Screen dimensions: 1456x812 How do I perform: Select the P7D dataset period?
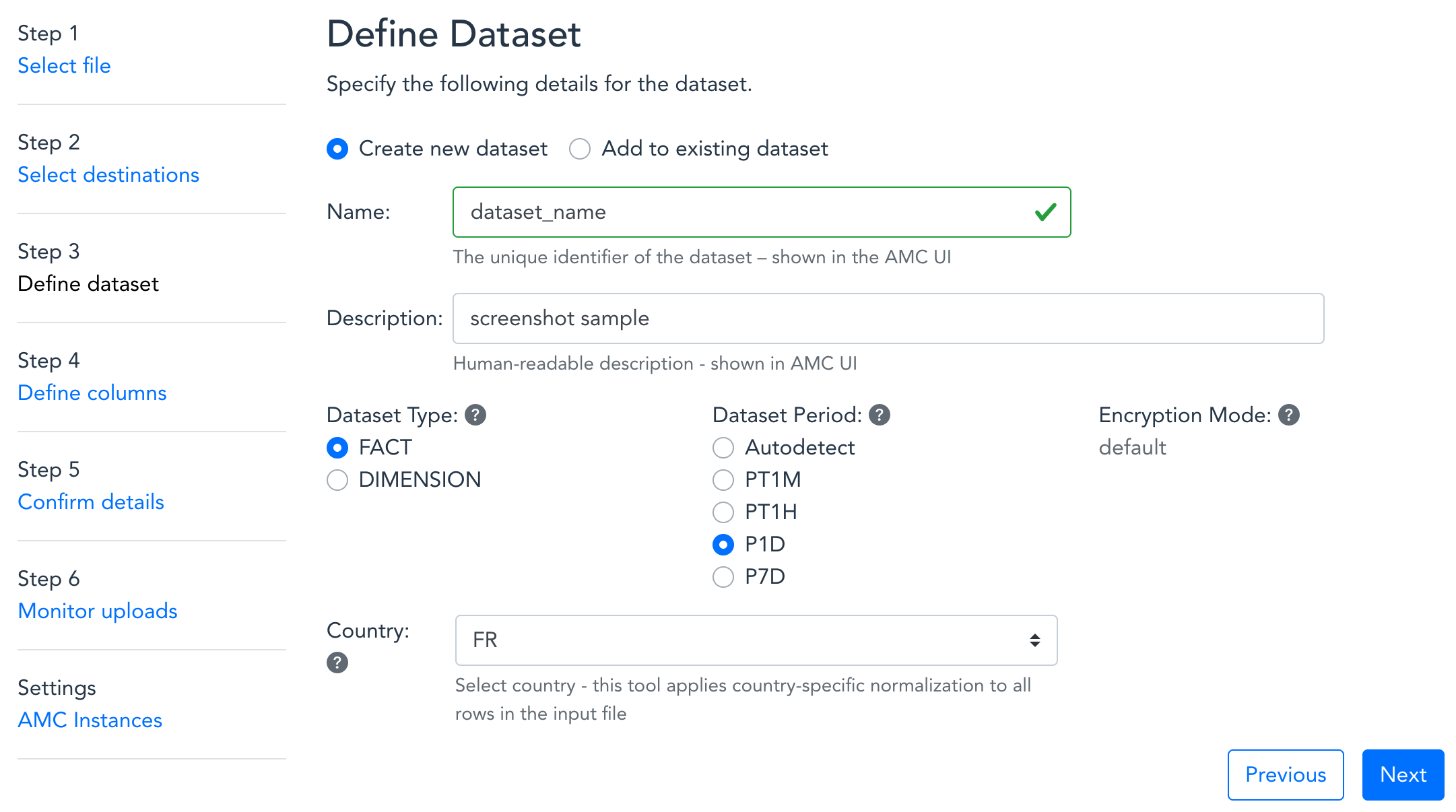[723, 577]
